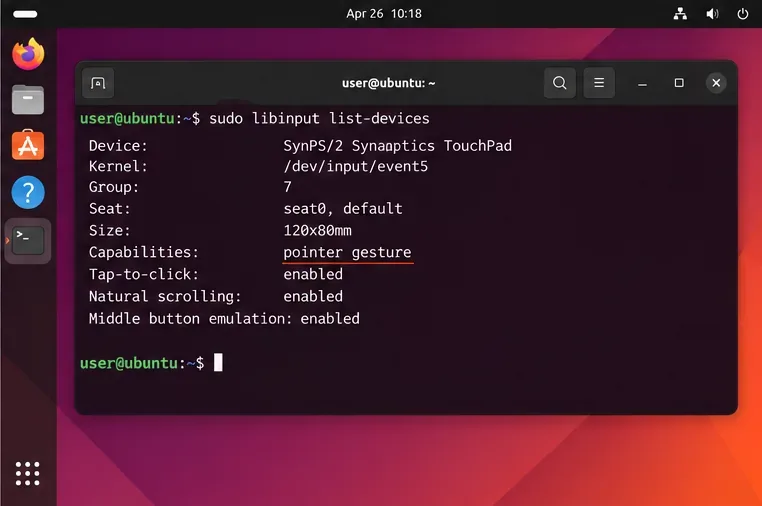Viewport: 762px width, 506px height.
Task: Click the underlined text pointer gesture
Action: coord(347,252)
